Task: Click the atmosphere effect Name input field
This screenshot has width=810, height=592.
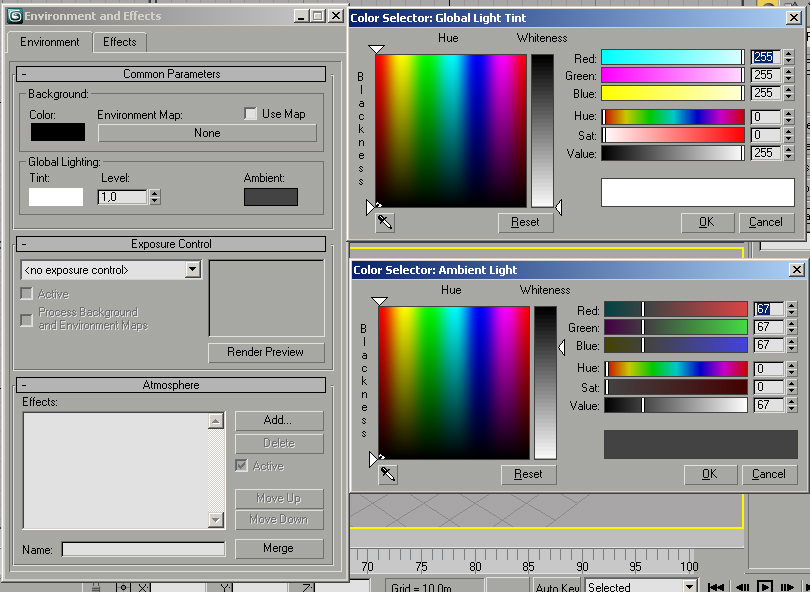Action: pos(144,549)
